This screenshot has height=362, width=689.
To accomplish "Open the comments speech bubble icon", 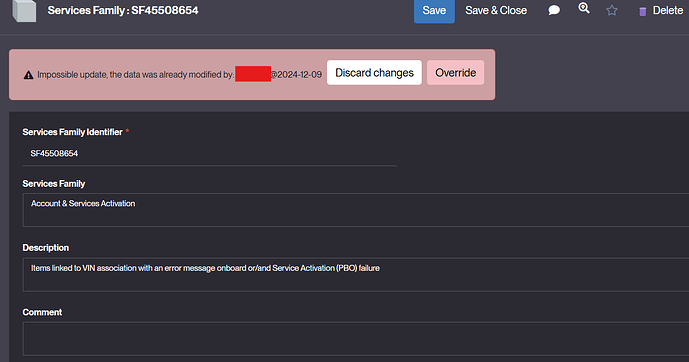I will [x=554, y=10].
